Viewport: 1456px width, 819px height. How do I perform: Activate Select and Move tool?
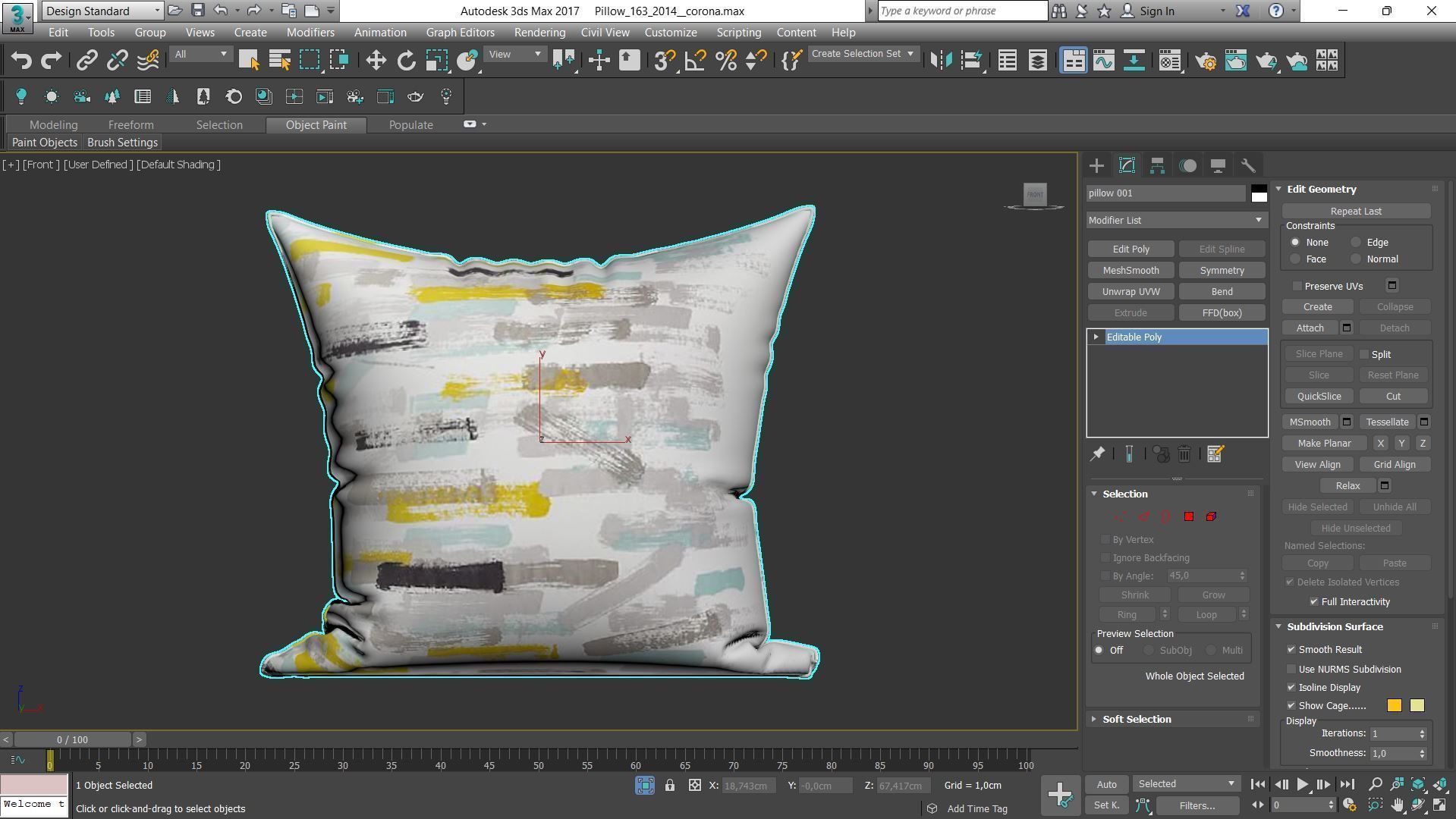coord(376,61)
